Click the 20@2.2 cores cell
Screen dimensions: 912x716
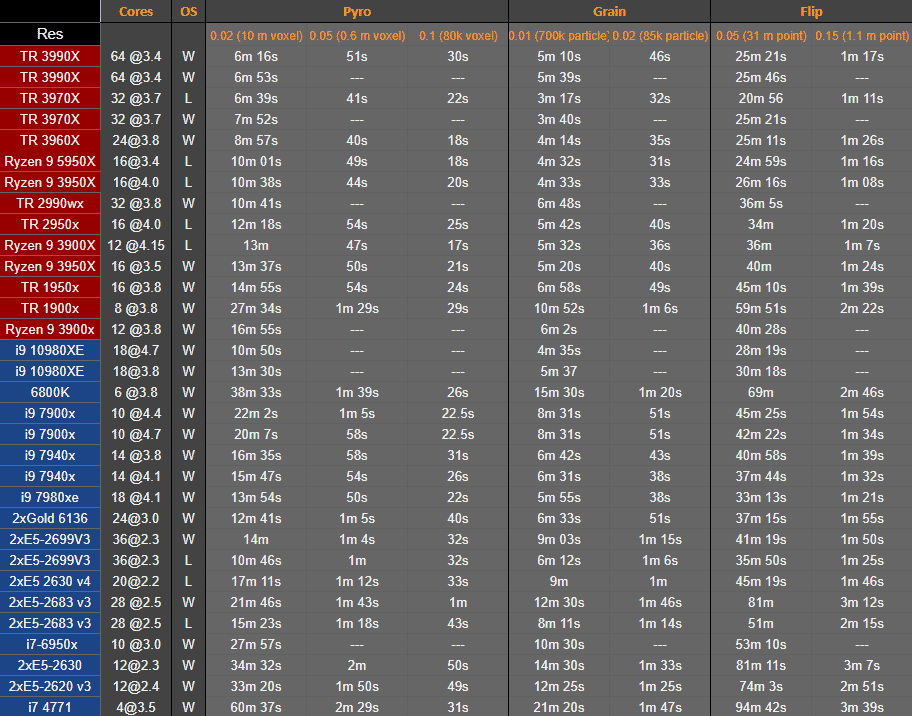tap(136, 581)
